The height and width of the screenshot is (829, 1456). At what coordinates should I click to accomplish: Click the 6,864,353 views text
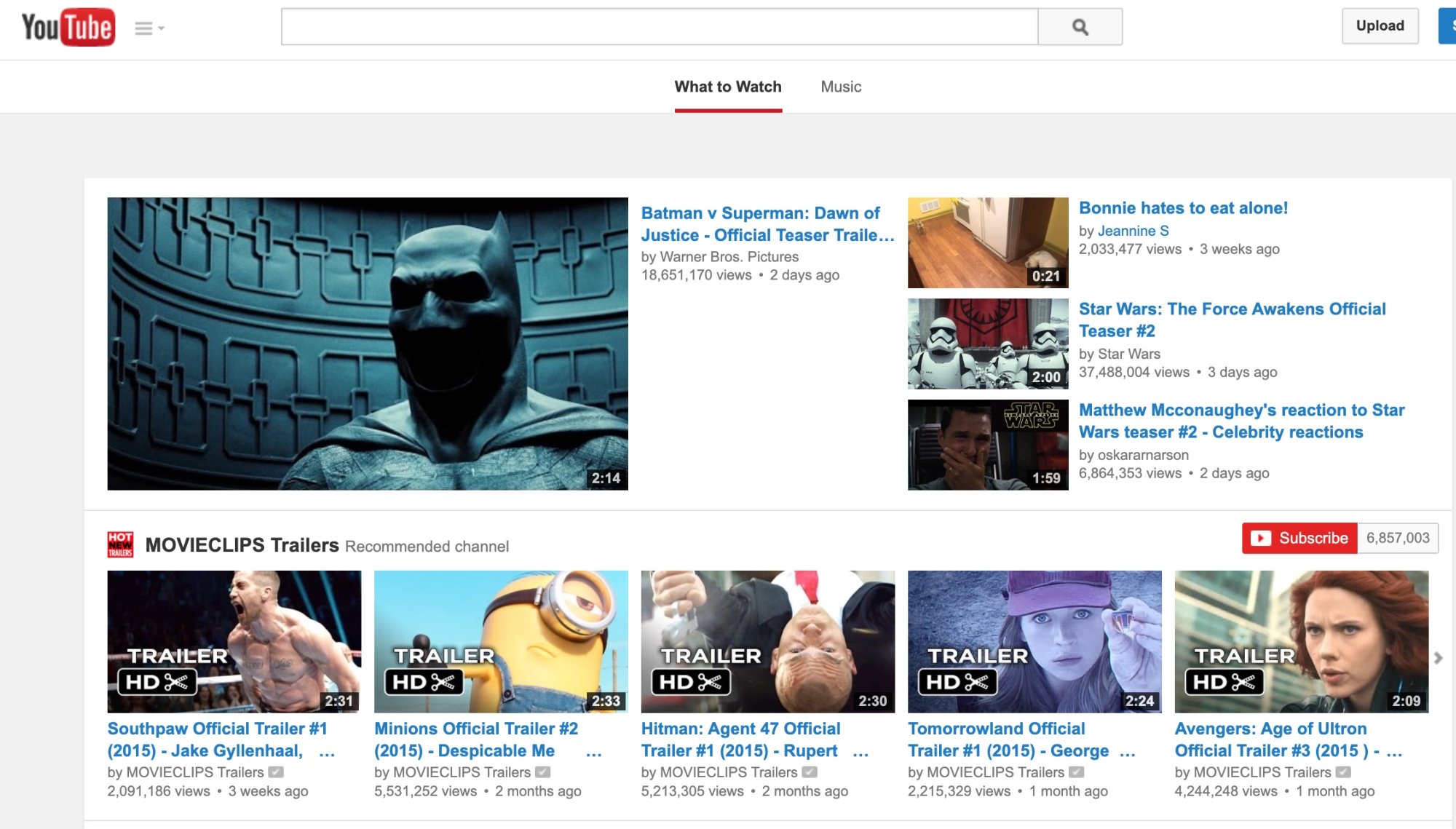(1130, 473)
